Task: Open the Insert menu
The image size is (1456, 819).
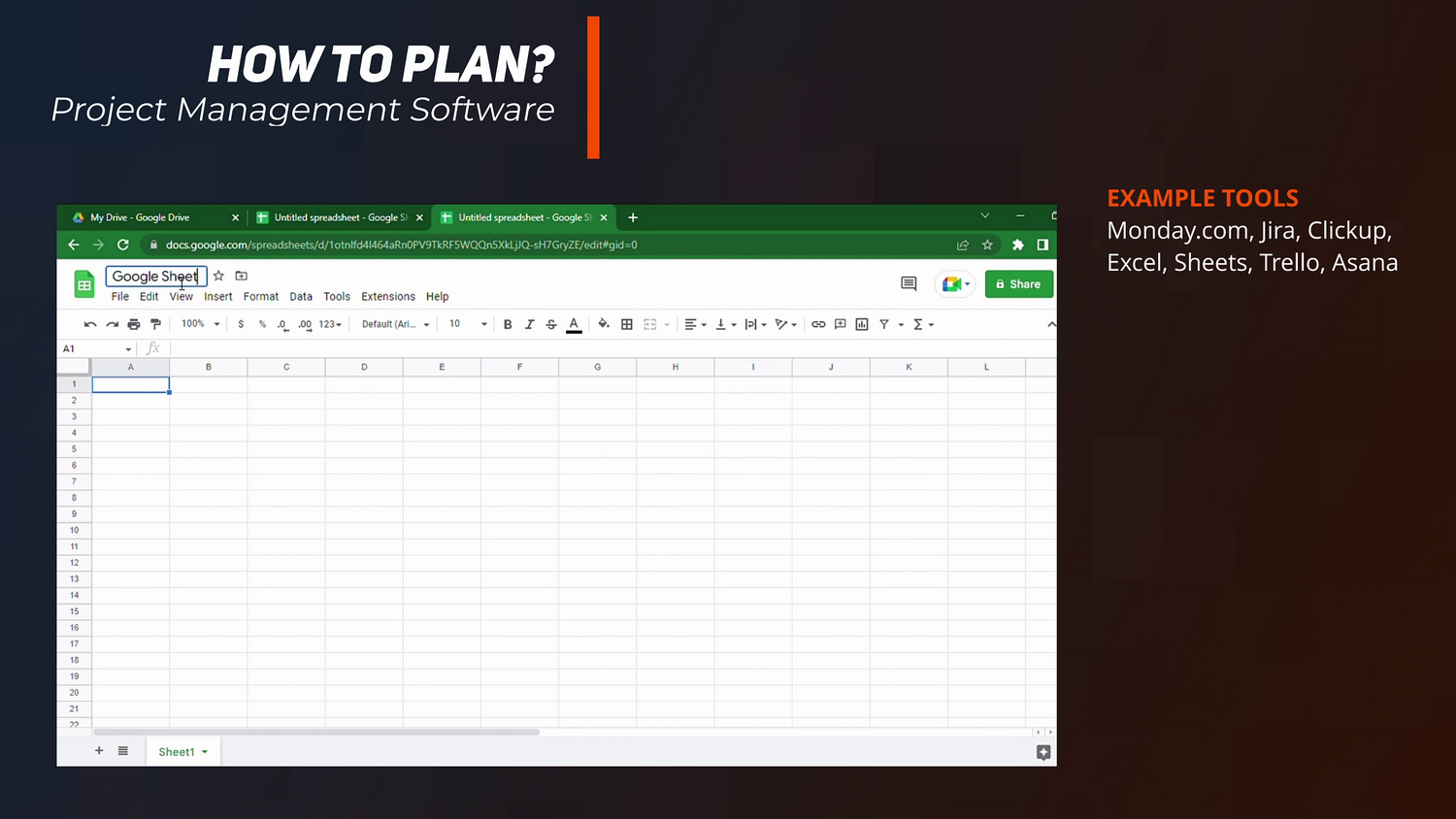Action: click(x=218, y=297)
